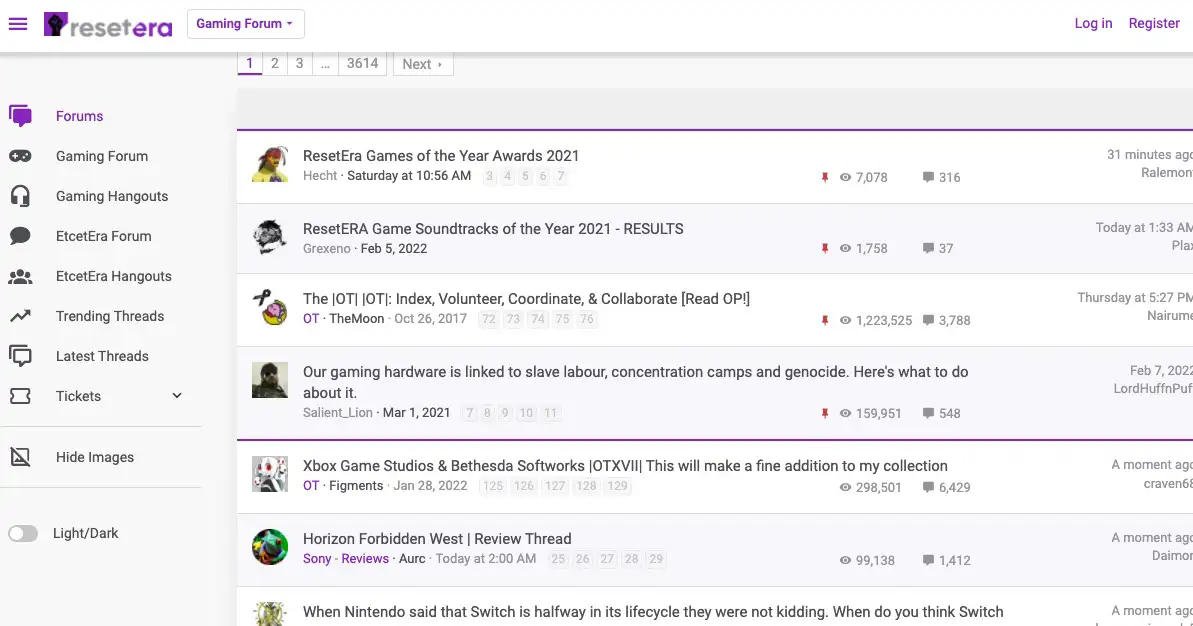Viewport: 1193px width, 626px height.
Task: Click the Reviews prefix tag
Action: pyautogui.click(x=364, y=558)
